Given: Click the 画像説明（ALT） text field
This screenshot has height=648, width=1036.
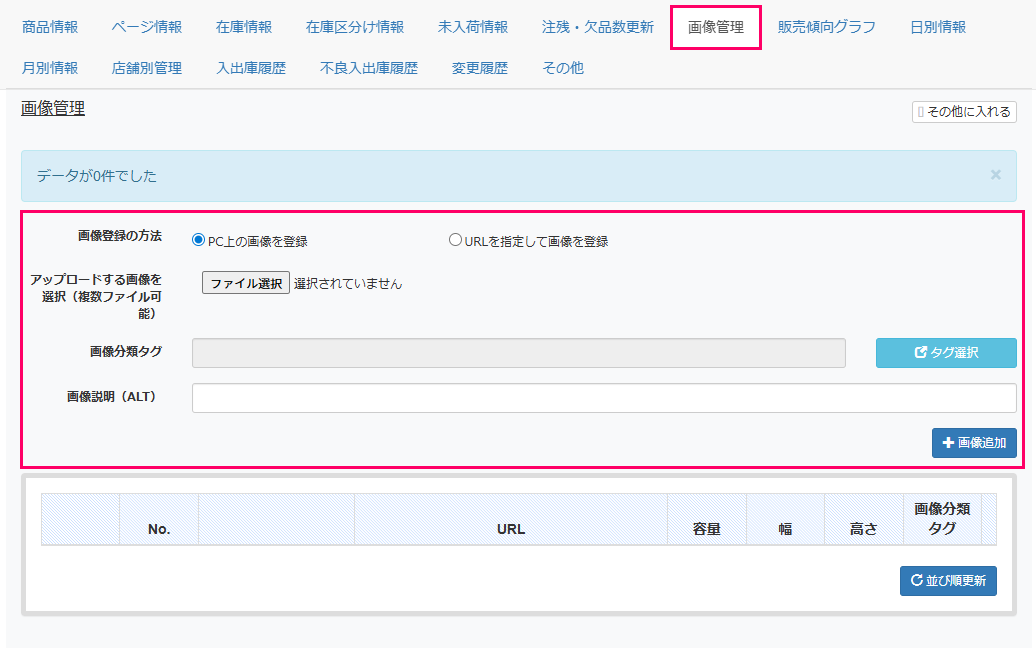Looking at the screenshot, I should (604, 398).
